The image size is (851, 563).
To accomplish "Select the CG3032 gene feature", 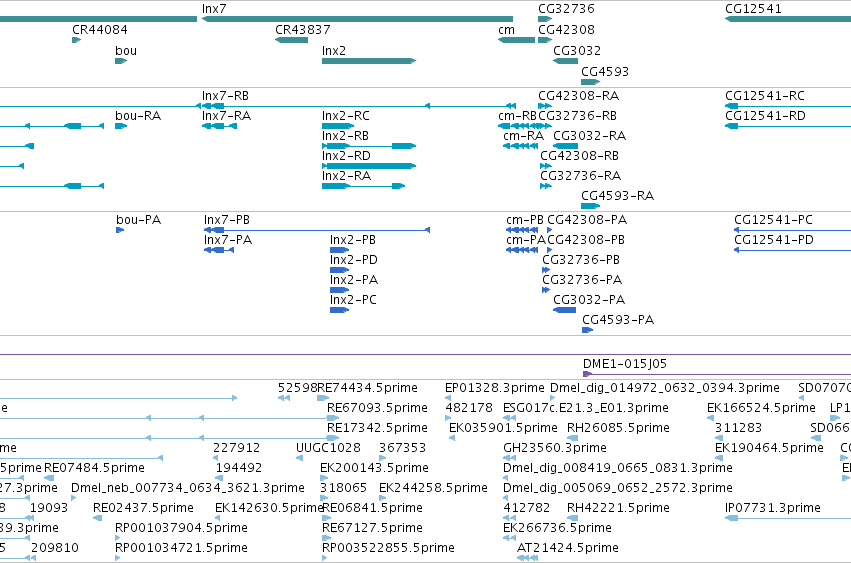I will click(566, 61).
